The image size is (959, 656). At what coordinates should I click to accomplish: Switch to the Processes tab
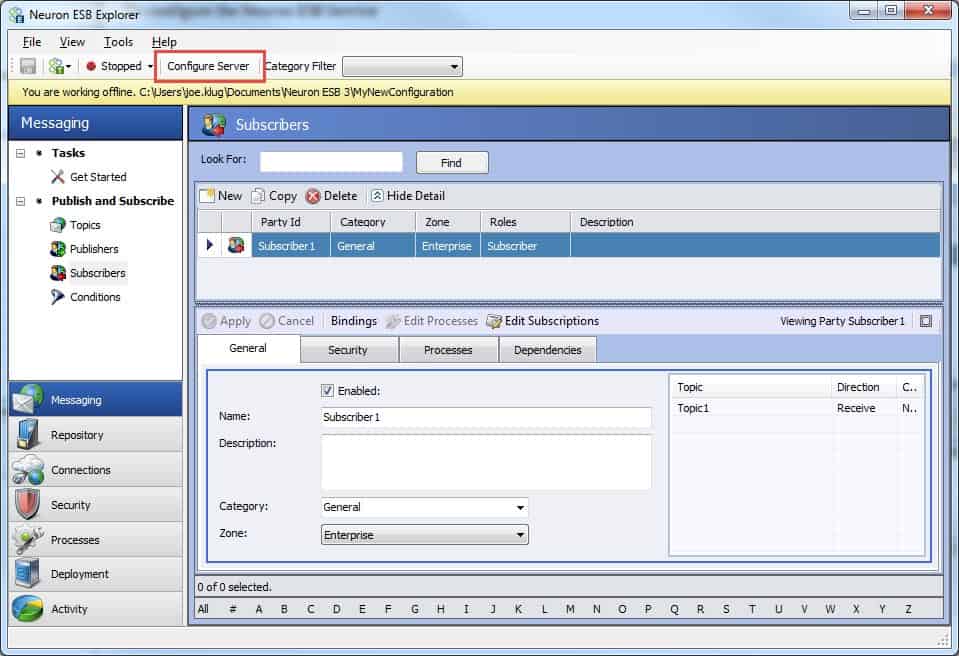448,350
